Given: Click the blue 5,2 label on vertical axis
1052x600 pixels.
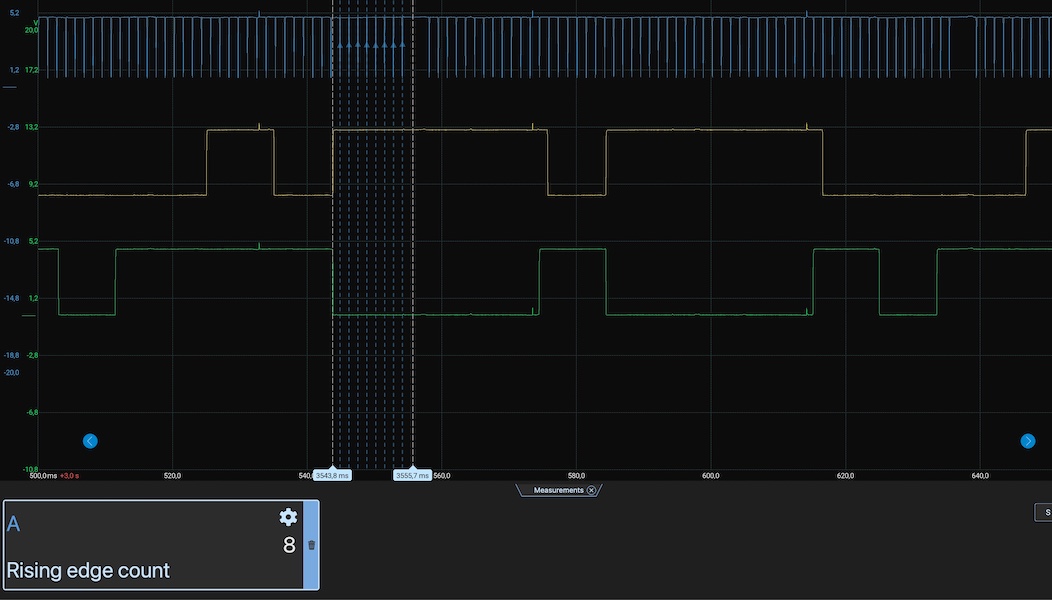Looking at the screenshot, I should [14, 12].
